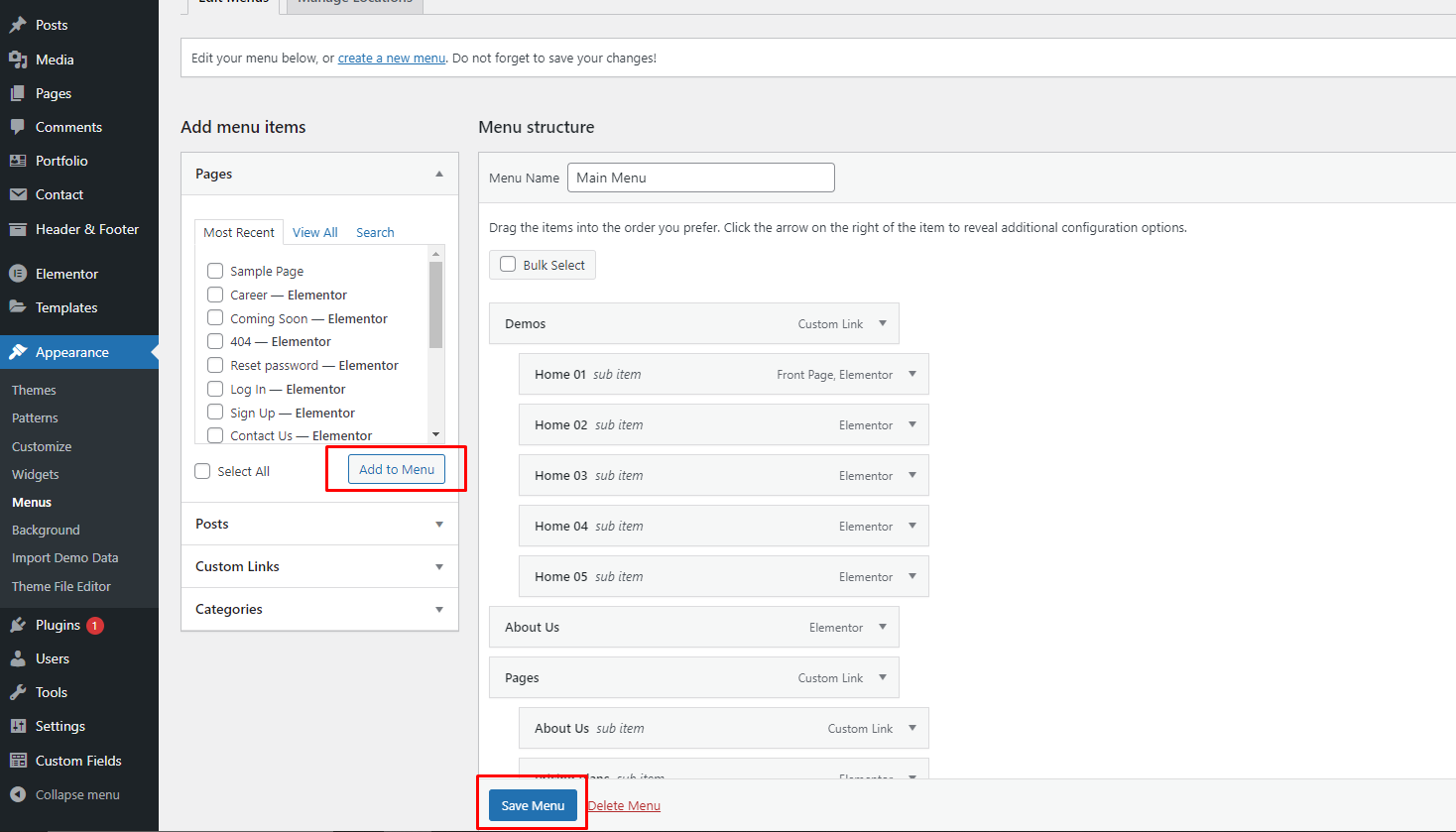1456x832 pixels.
Task: Expand the Custom Links accordion section
Action: click(x=319, y=566)
